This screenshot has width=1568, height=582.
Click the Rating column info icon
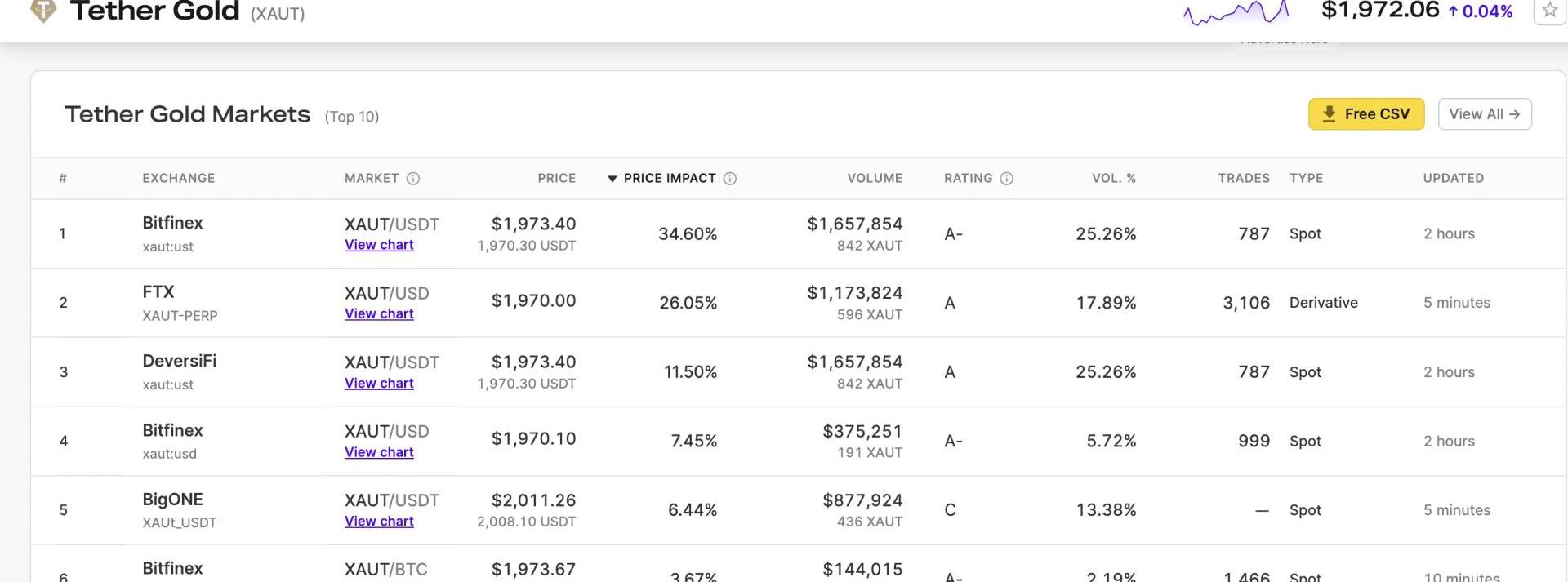coord(1006,179)
